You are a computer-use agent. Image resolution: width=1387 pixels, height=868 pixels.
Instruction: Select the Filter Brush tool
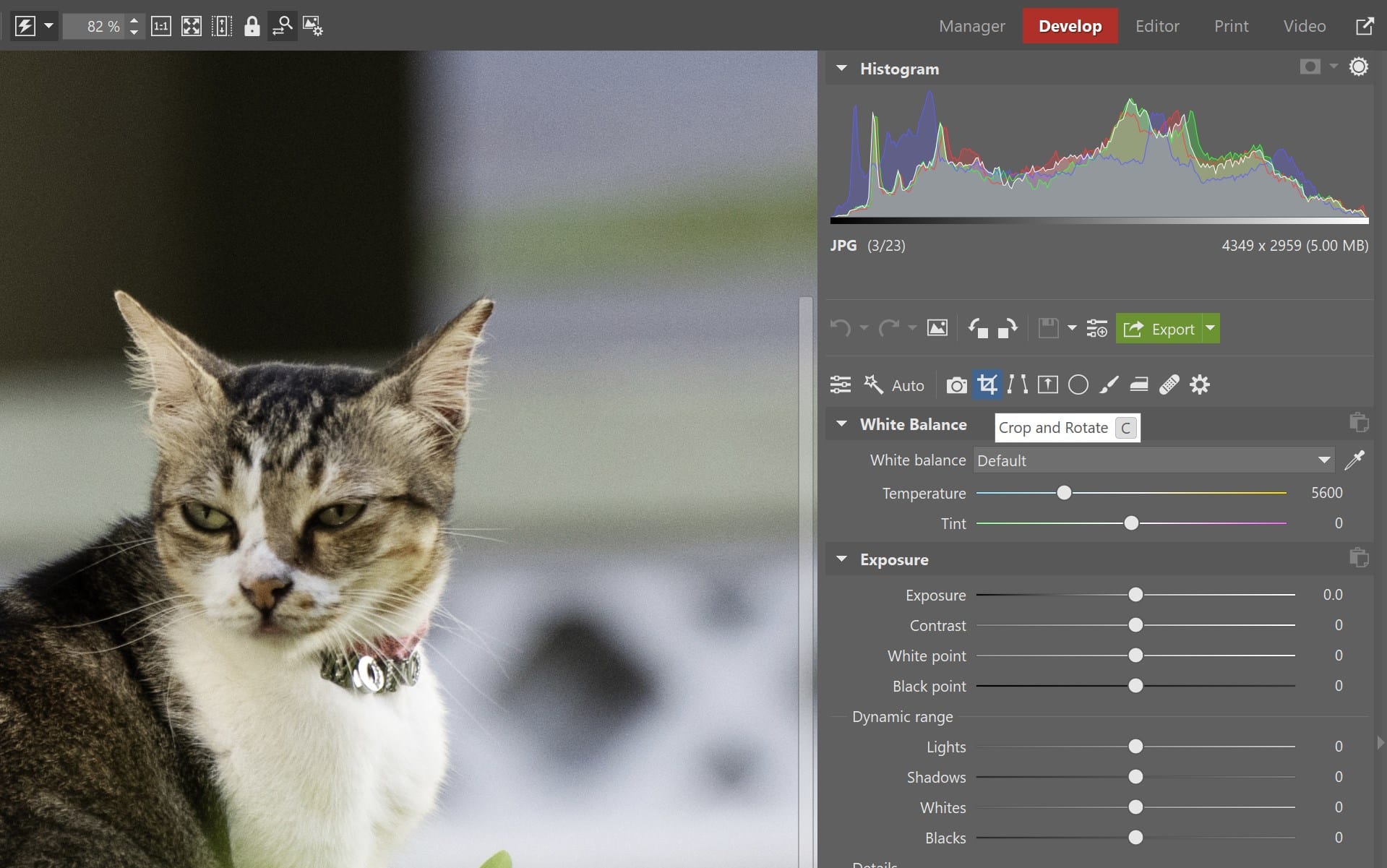(1109, 384)
